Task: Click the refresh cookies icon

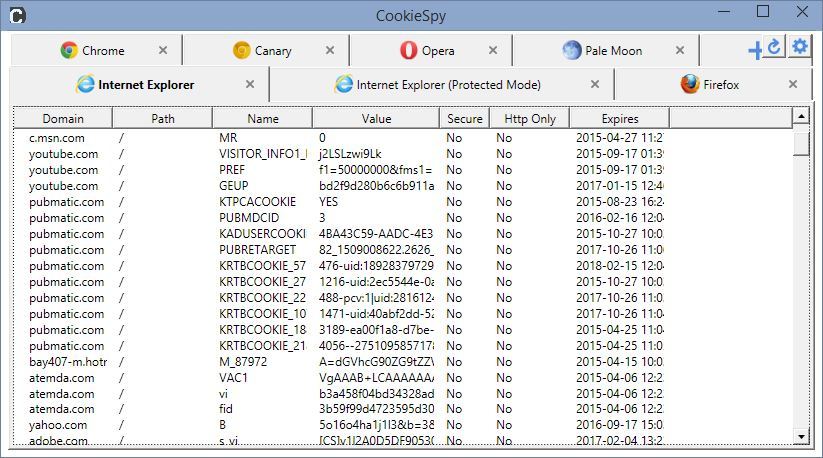Action: 774,47
